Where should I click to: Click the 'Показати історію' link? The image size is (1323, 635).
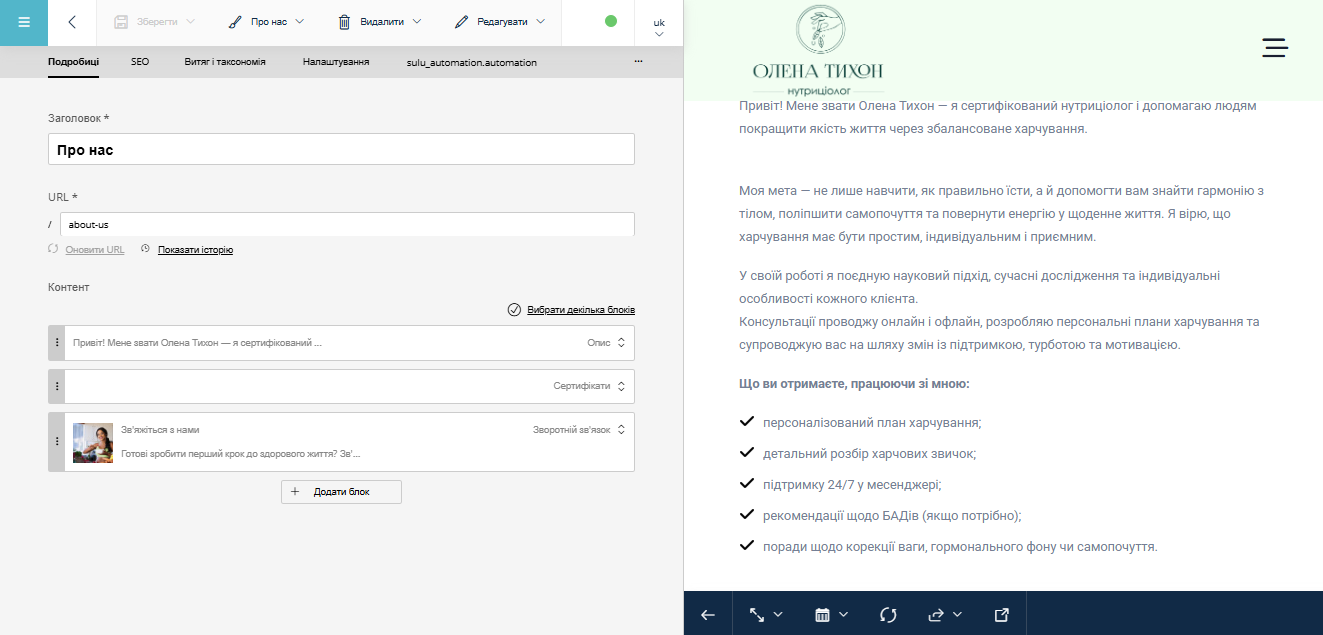(195, 250)
